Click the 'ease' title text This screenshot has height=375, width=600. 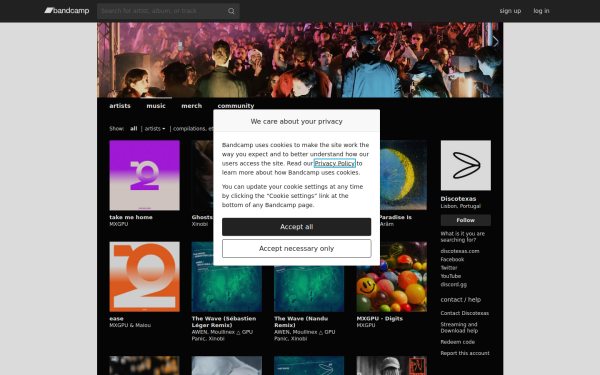tap(116, 319)
